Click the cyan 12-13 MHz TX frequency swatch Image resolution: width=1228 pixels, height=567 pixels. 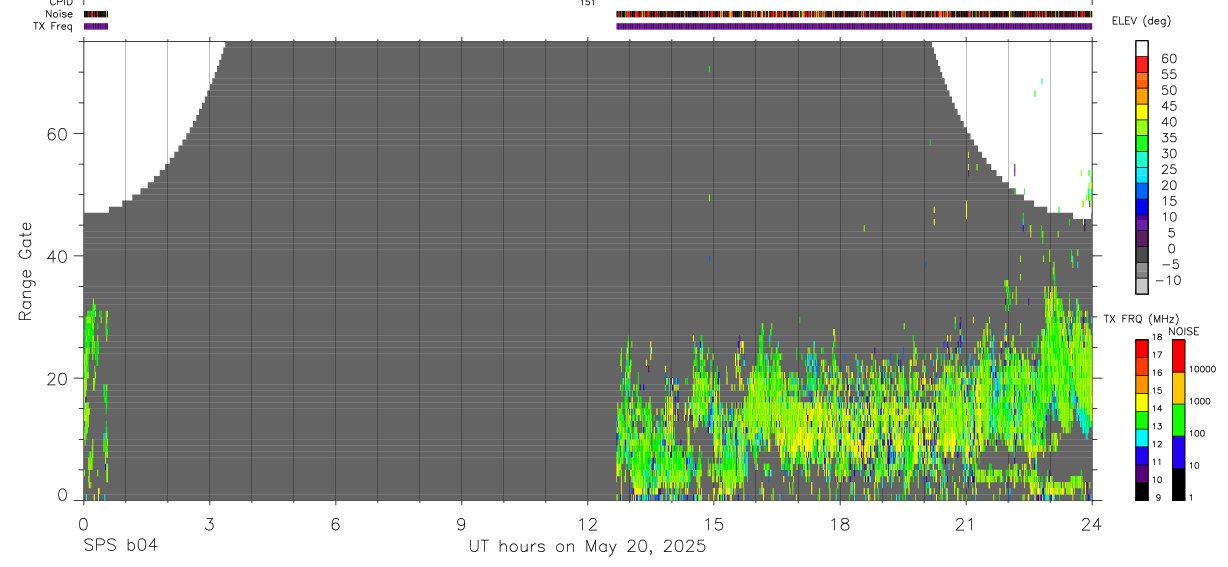click(x=1142, y=438)
